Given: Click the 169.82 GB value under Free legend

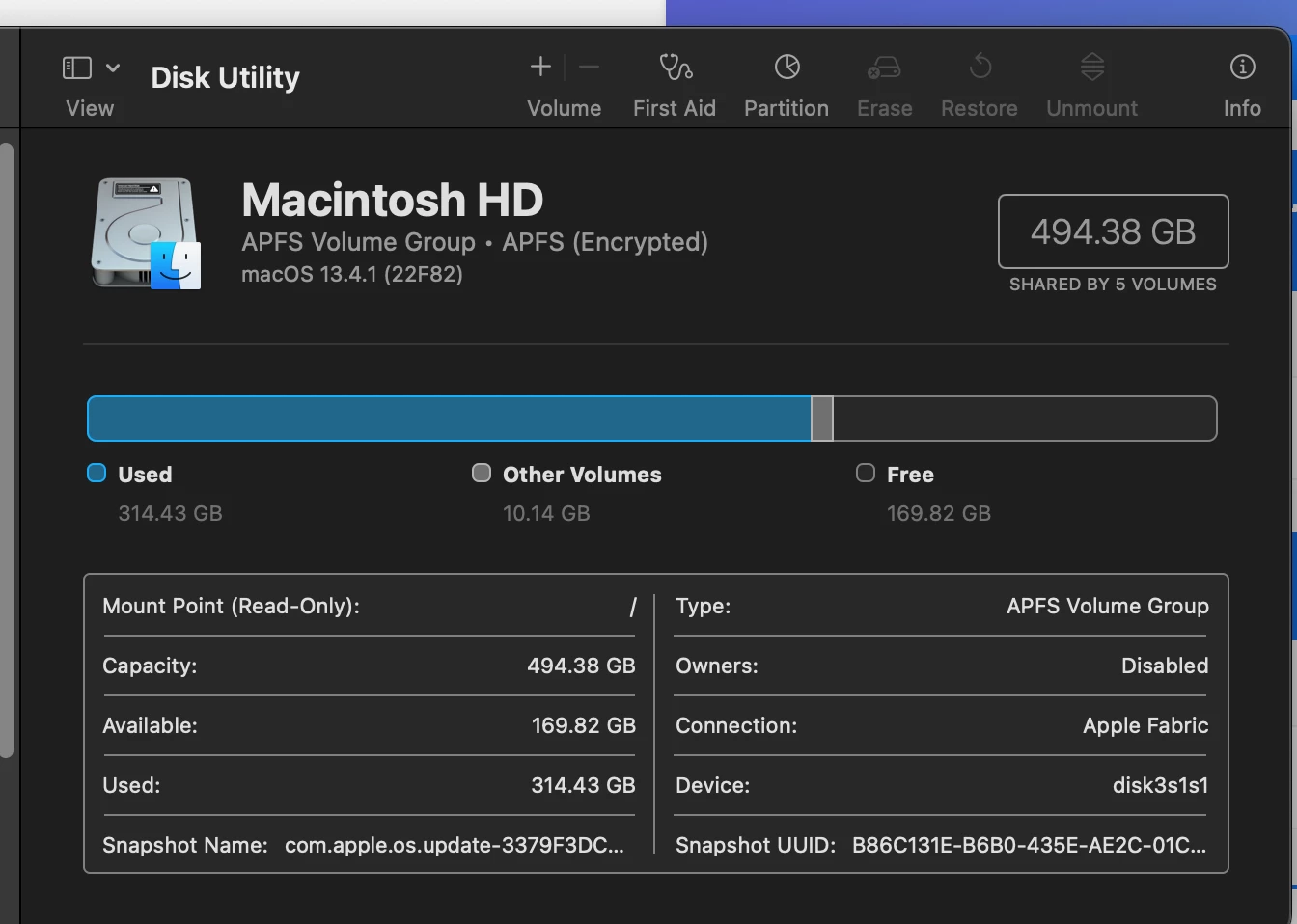Looking at the screenshot, I should point(939,513).
